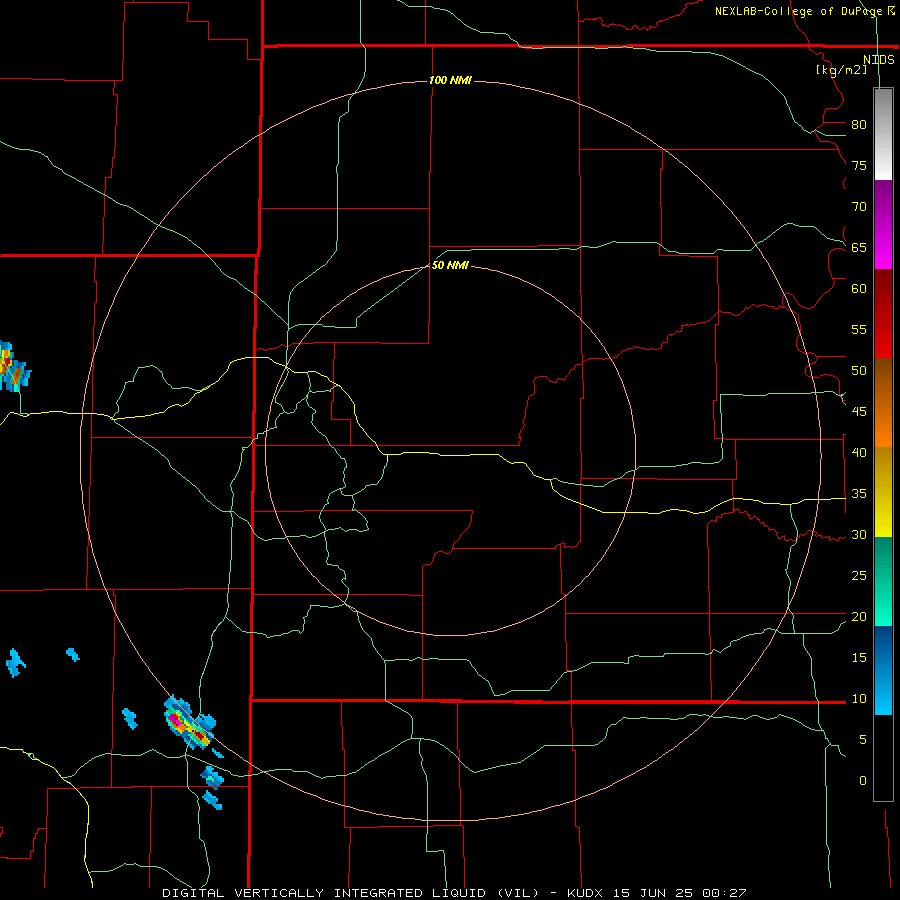Click the yellow band of the VIL color bar

pos(883,491)
